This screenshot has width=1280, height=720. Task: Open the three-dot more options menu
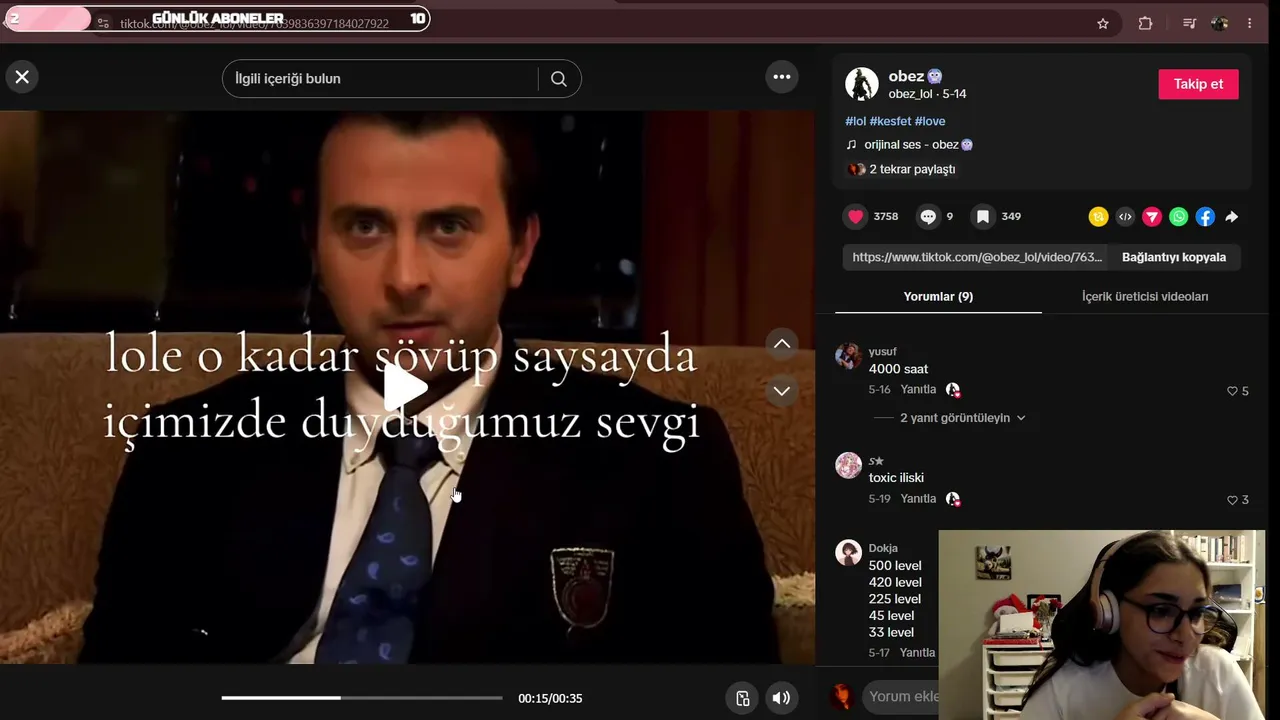point(782,77)
